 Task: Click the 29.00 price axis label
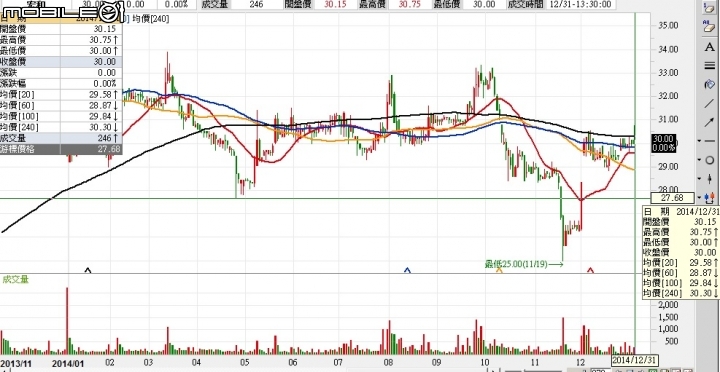(x=669, y=166)
